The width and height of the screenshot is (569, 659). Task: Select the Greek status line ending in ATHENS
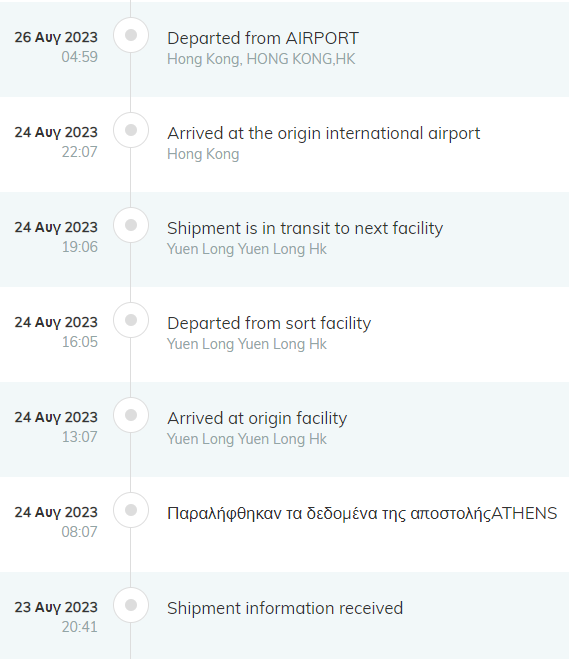362,514
